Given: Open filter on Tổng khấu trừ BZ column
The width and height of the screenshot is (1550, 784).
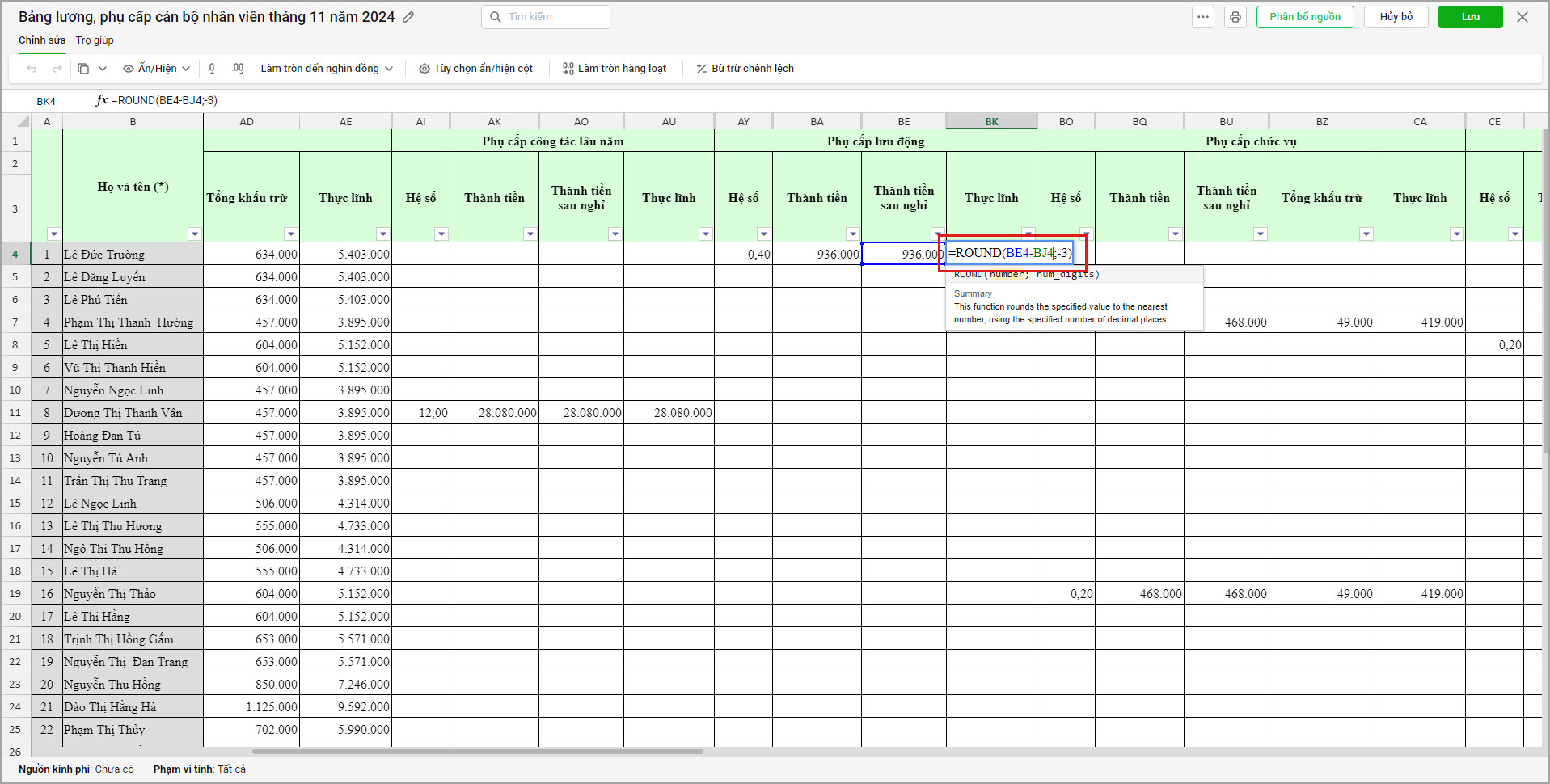Looking at the screenshot, I should 1366,234.
